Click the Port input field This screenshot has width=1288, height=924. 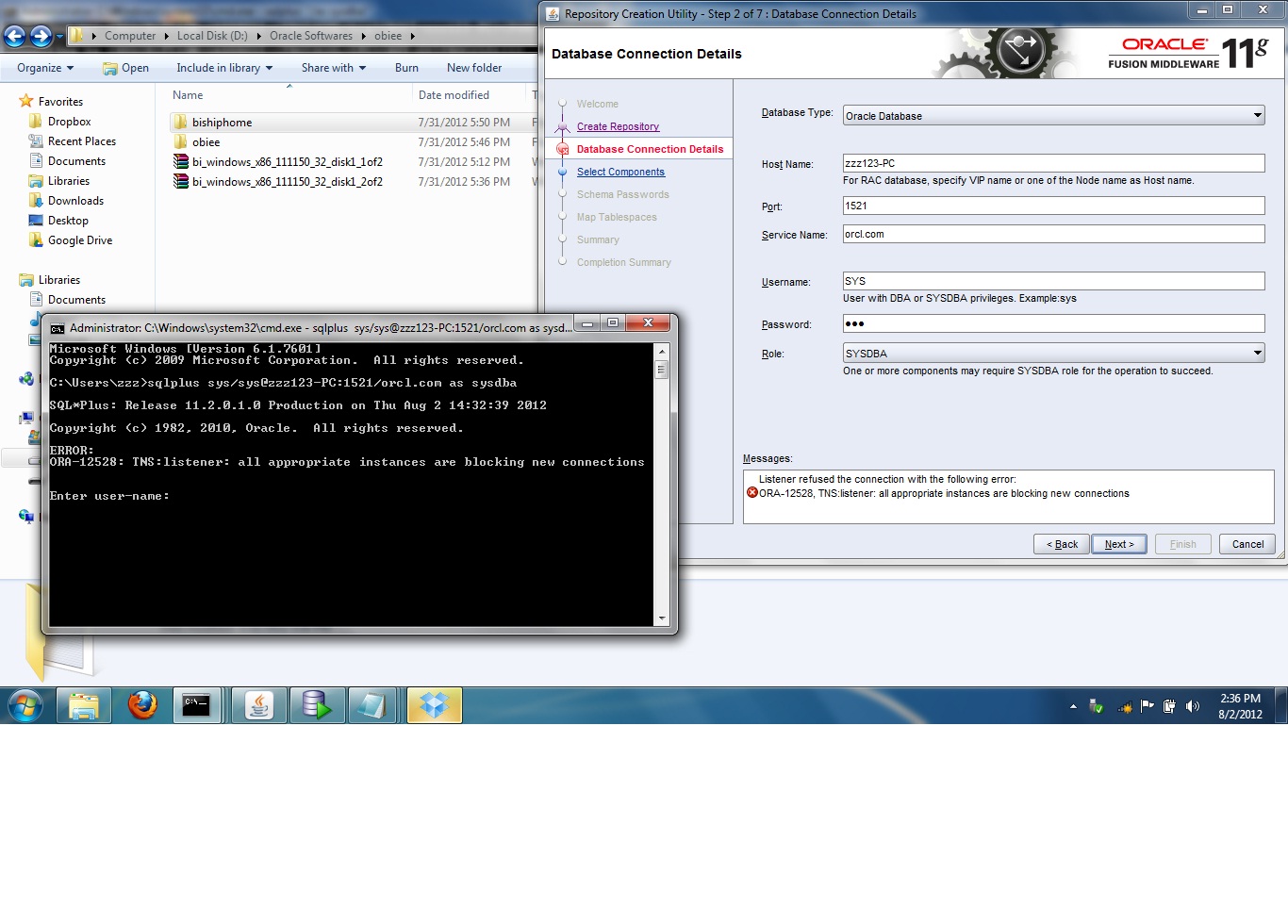coord(1053,206)
